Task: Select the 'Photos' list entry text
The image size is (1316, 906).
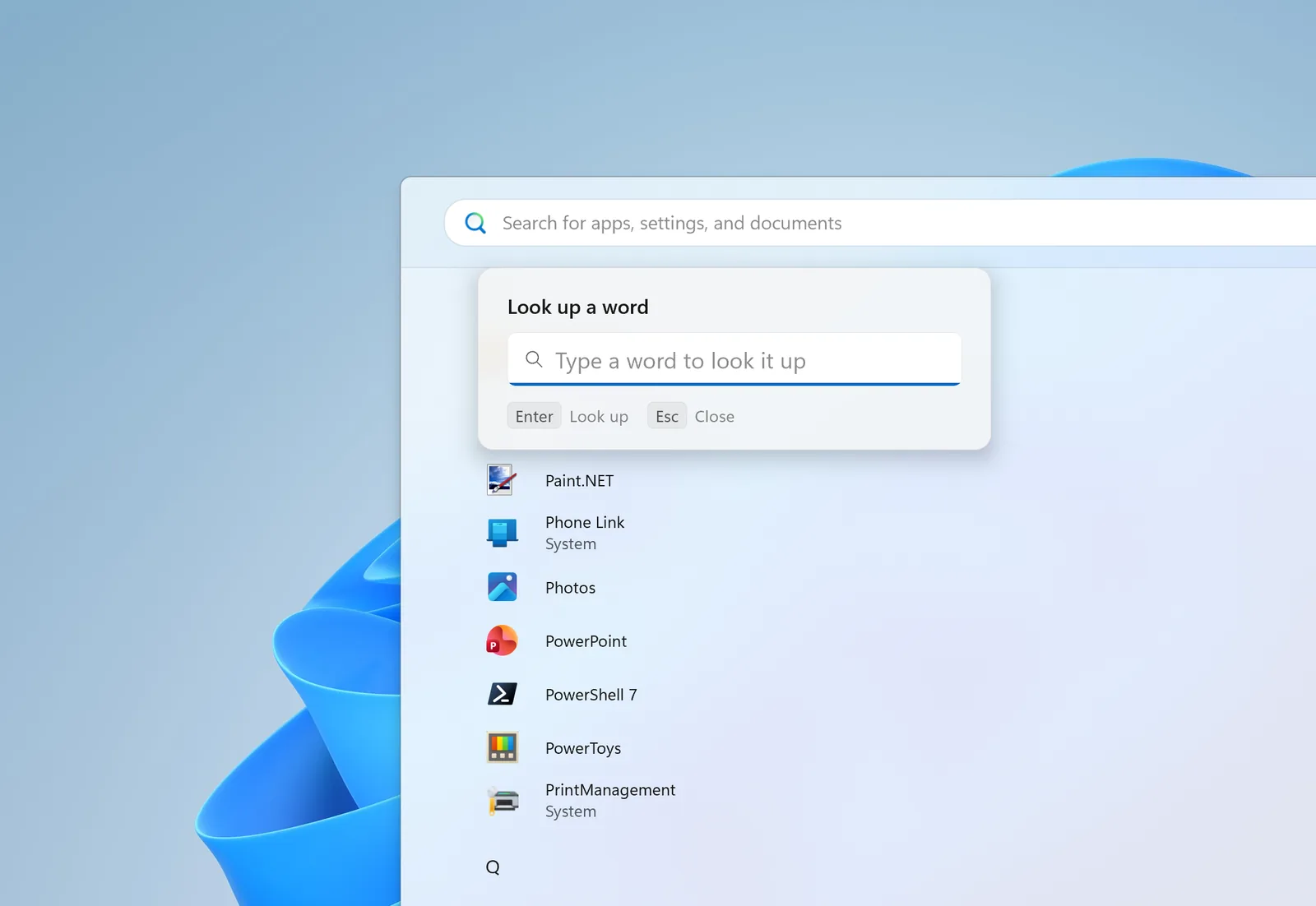Action: 570,588
